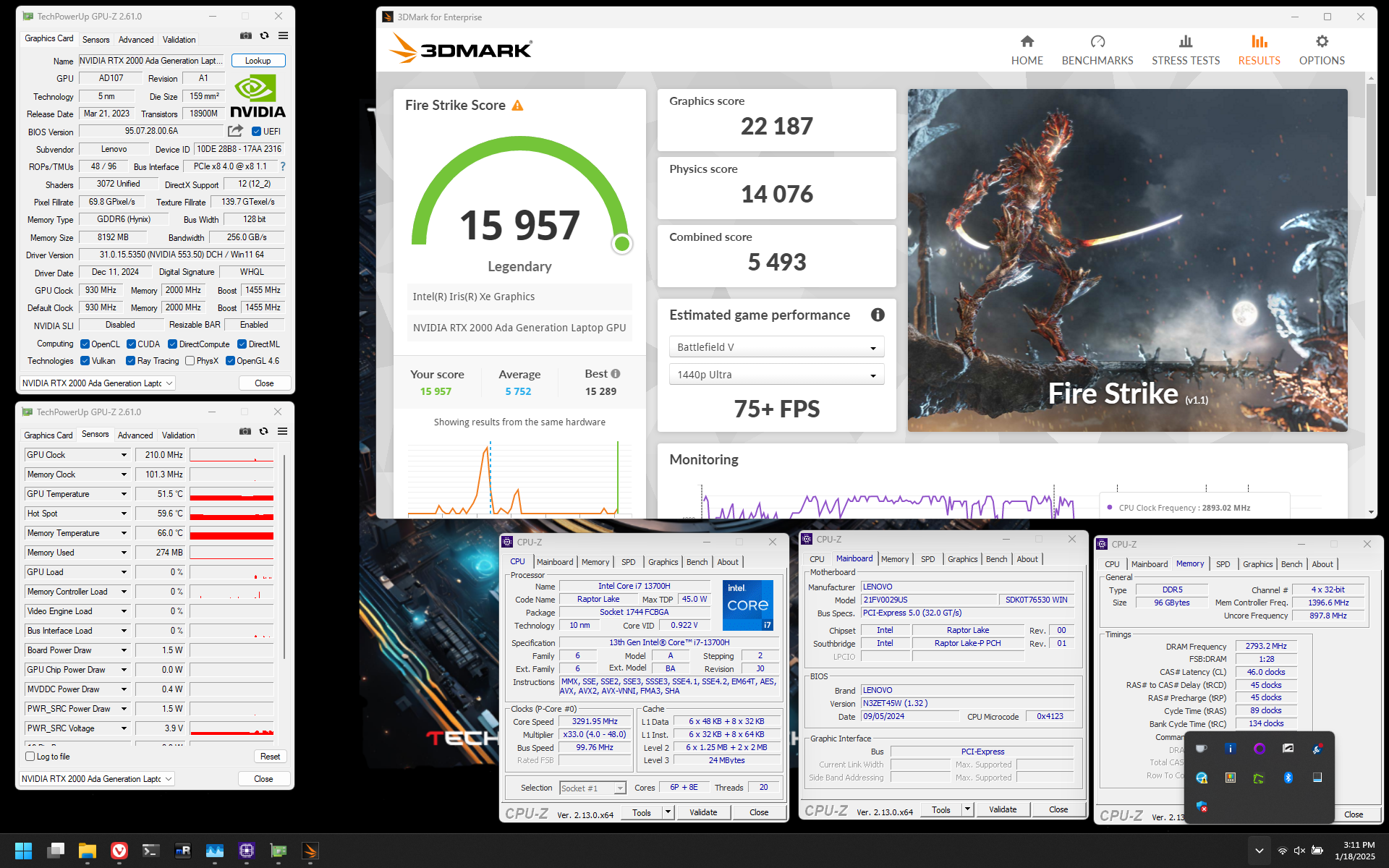
Task: Open Socket #1 selection dropdown in CPU-Z
Action: point(592,788)
